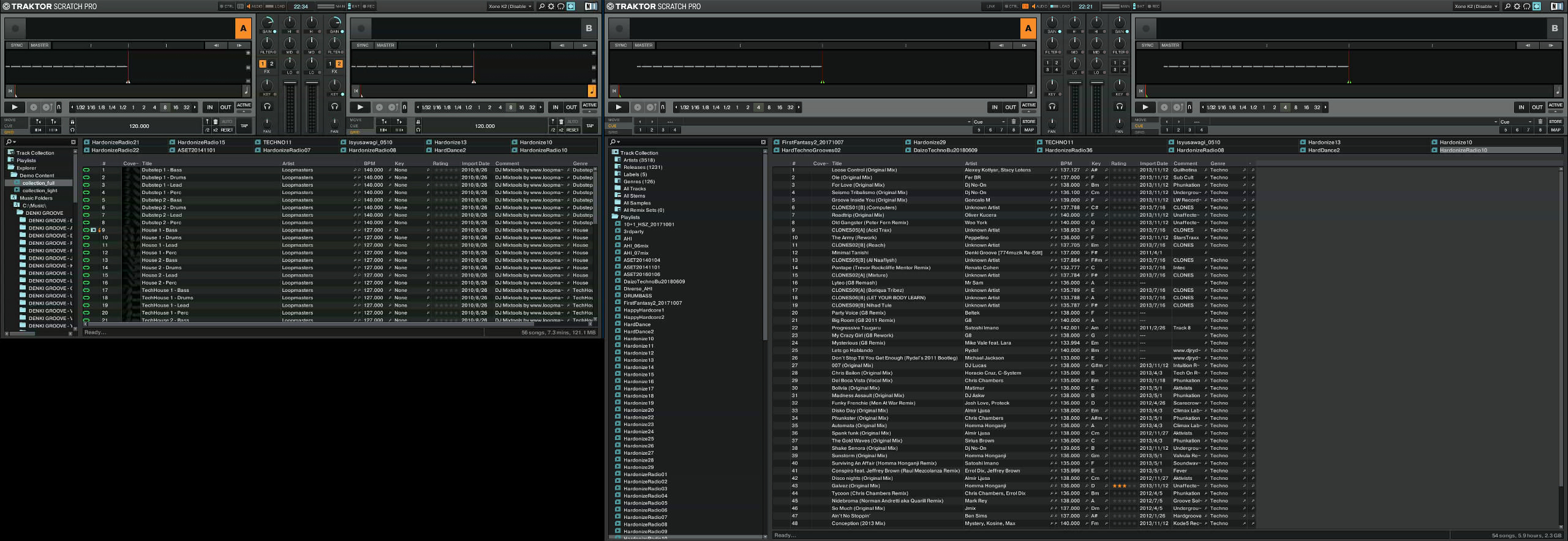Click MAP button on right window deck B

pos(1556,130)
